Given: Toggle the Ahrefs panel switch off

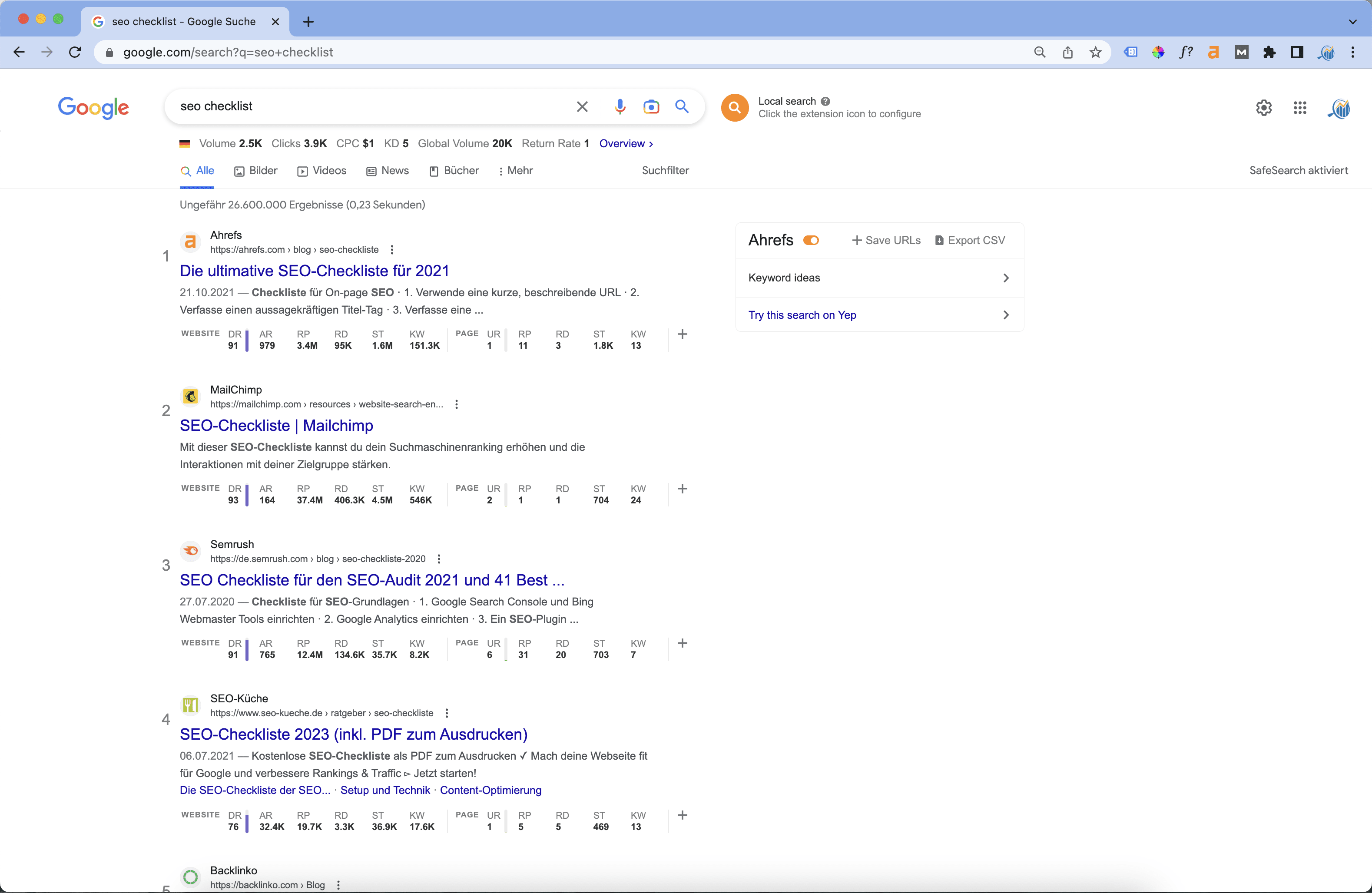Looking at the screenshot, I should pos(811,240).
